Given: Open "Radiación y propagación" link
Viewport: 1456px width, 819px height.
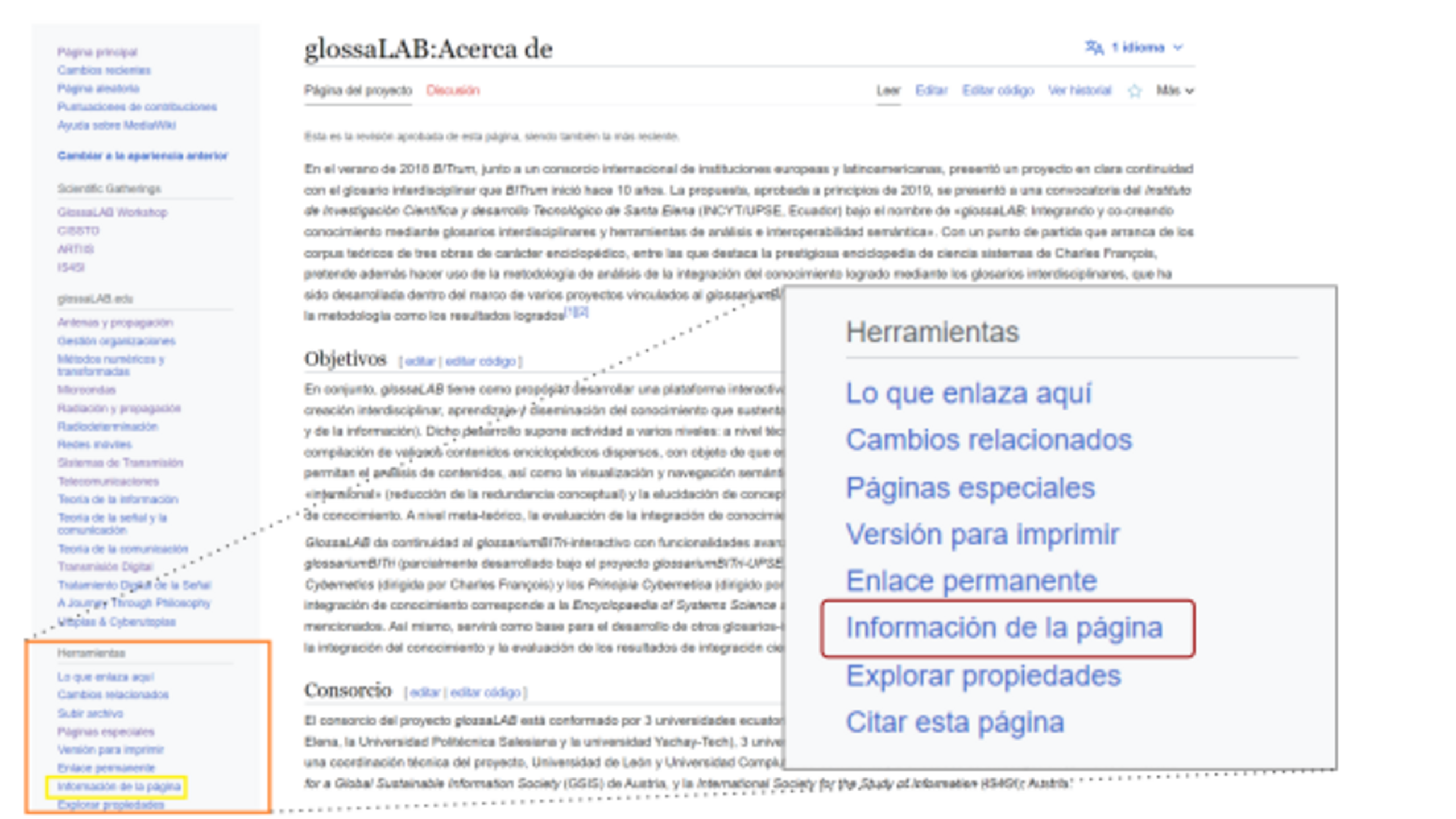Looking at the screenshot, I should pyautogui.click(x=119, y=408).
